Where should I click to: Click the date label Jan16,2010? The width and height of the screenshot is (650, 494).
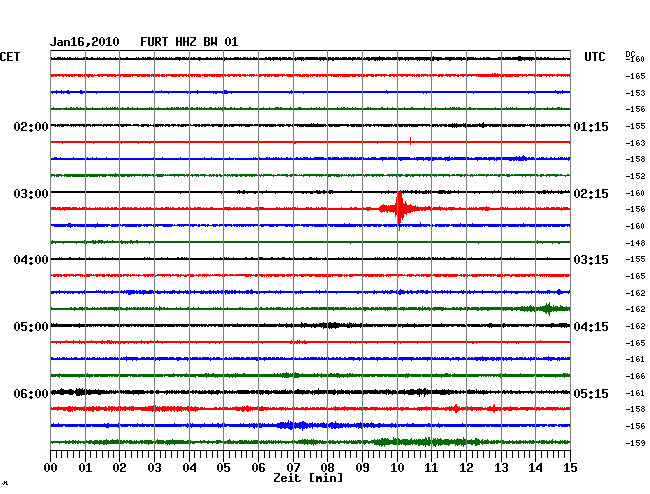[x=85, y=42]
